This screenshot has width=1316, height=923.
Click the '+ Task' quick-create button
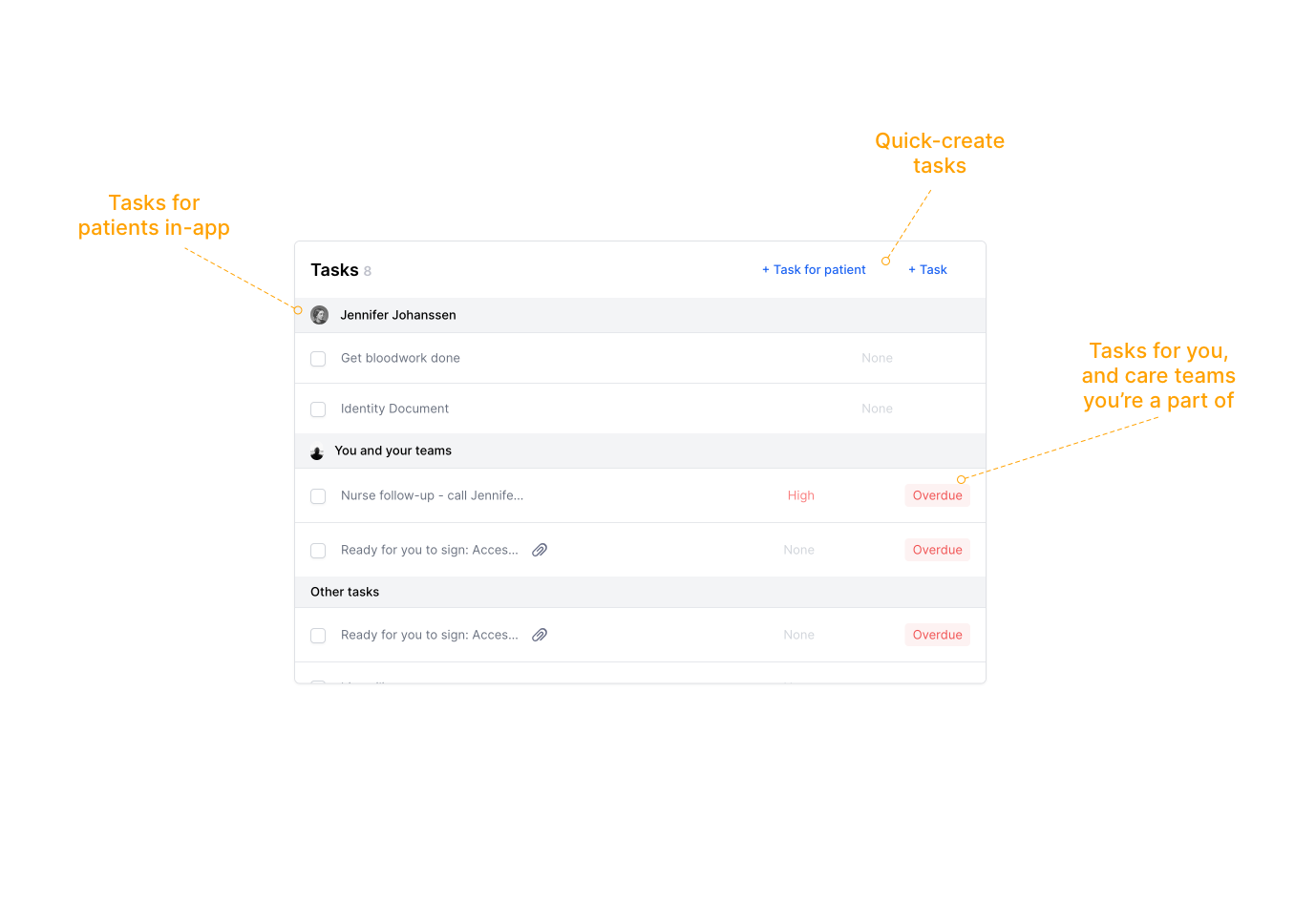[x=927, y=270]
